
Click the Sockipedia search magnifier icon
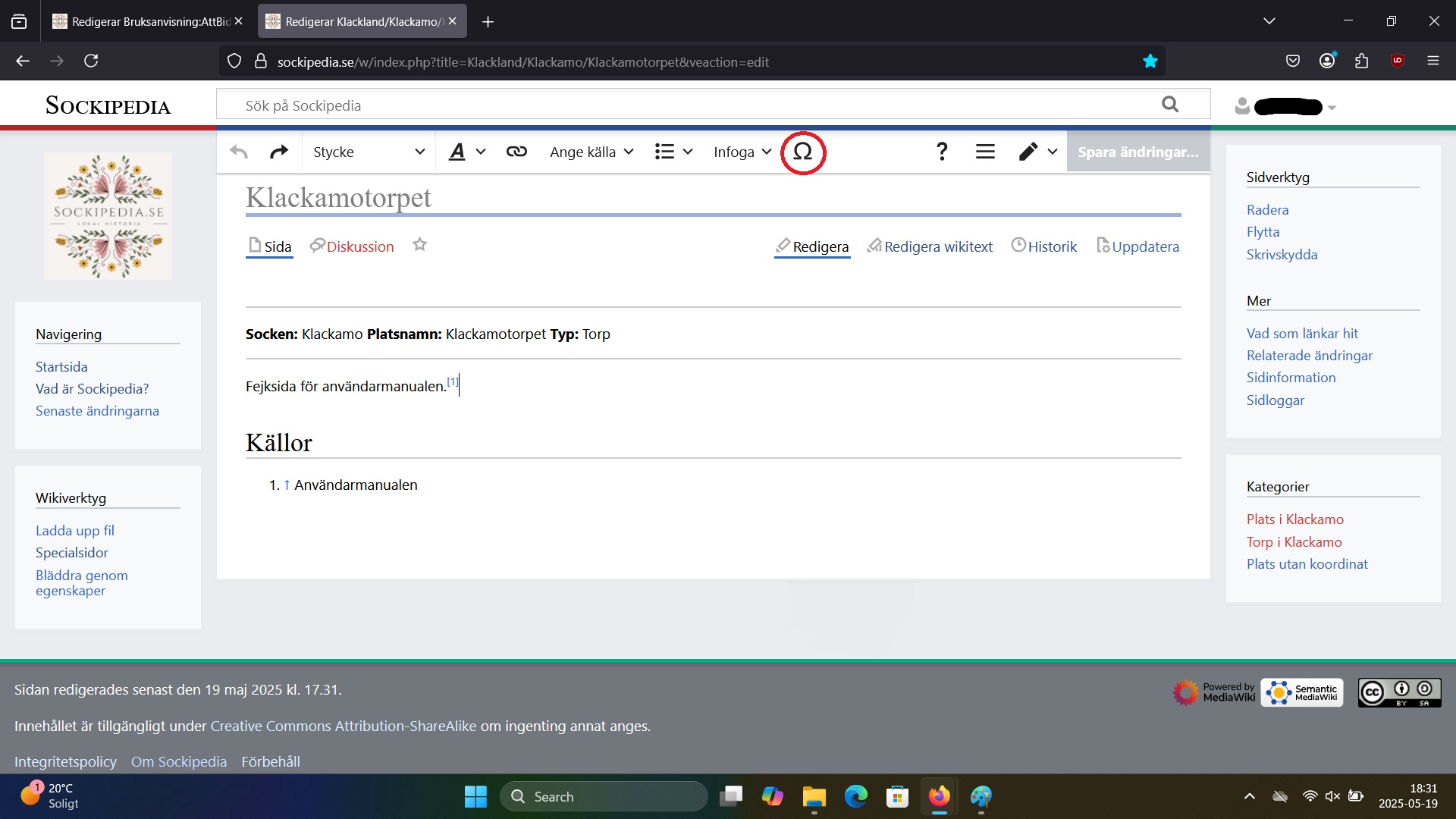point(1170,105)
